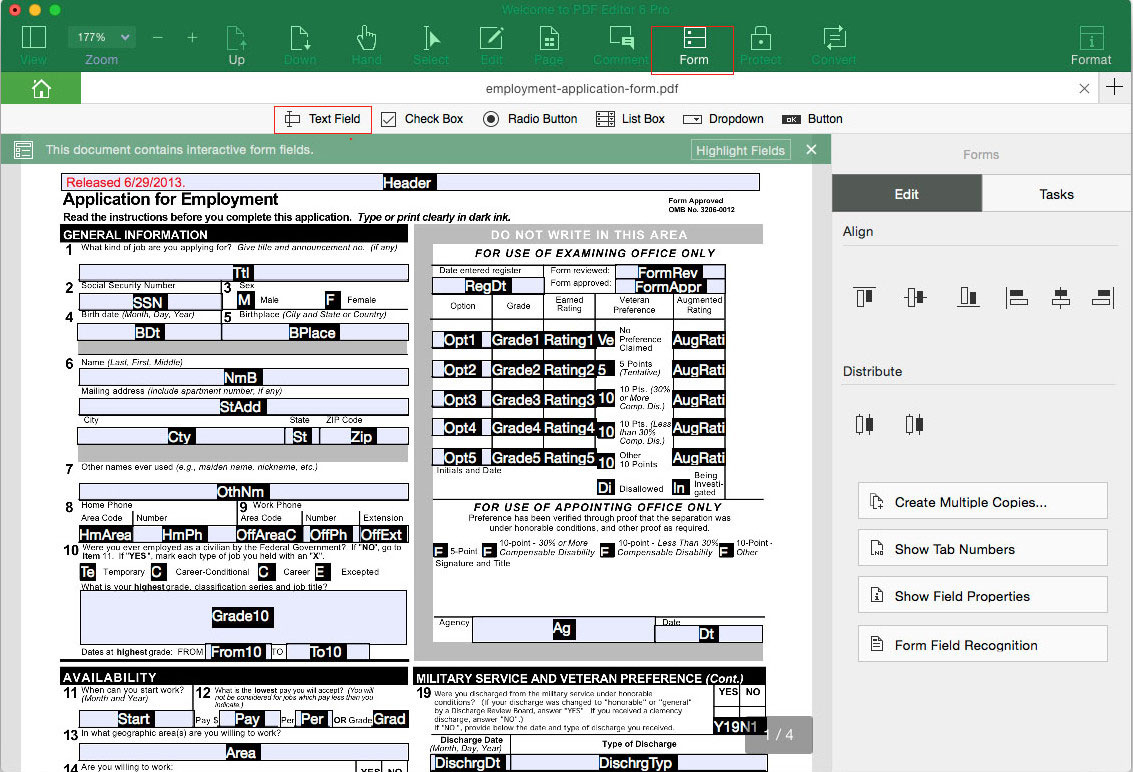Select the Radio Button form tool
Screen dimensions: 1133x772
tap(529, 118)
